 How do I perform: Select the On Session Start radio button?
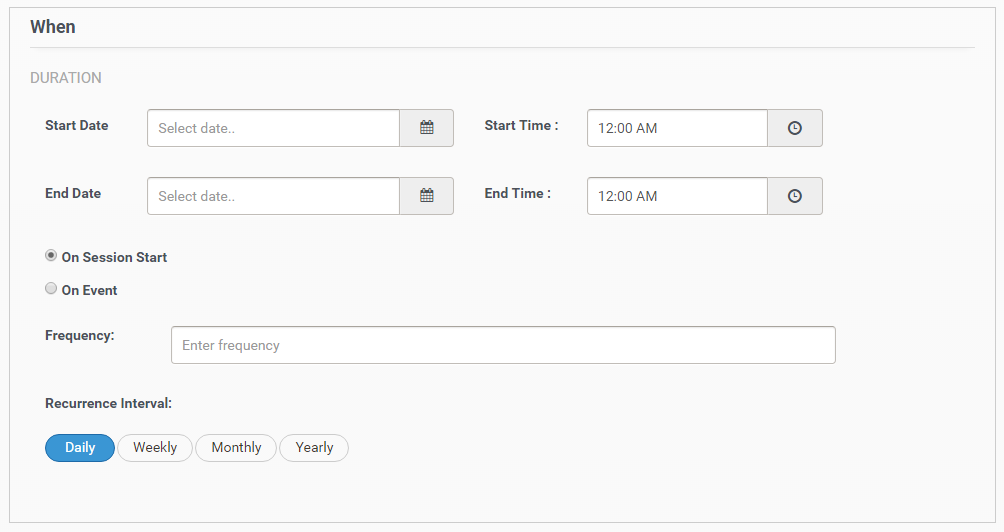(51, 256)
